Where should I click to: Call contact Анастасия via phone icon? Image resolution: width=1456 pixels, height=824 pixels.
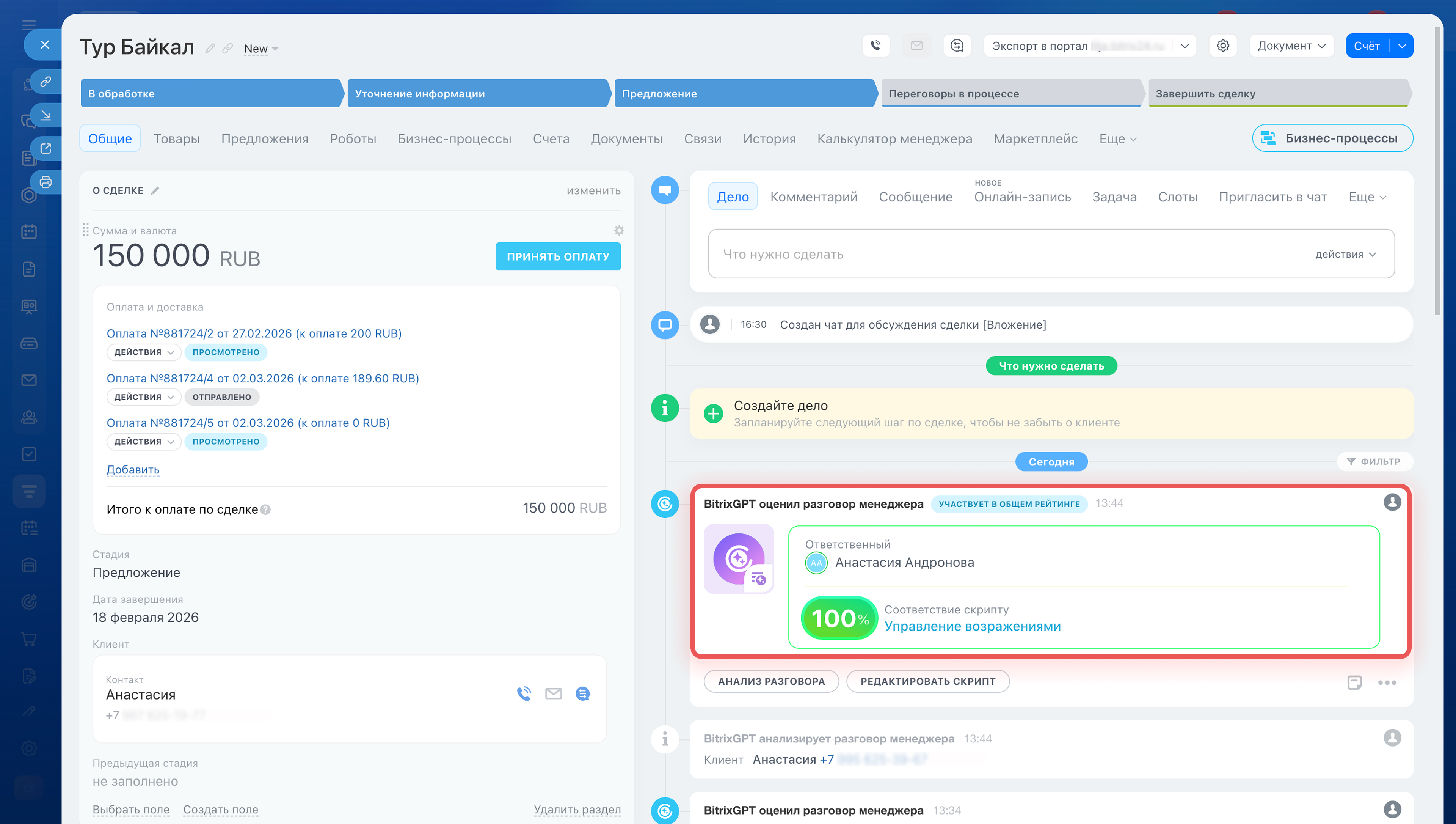524,693
